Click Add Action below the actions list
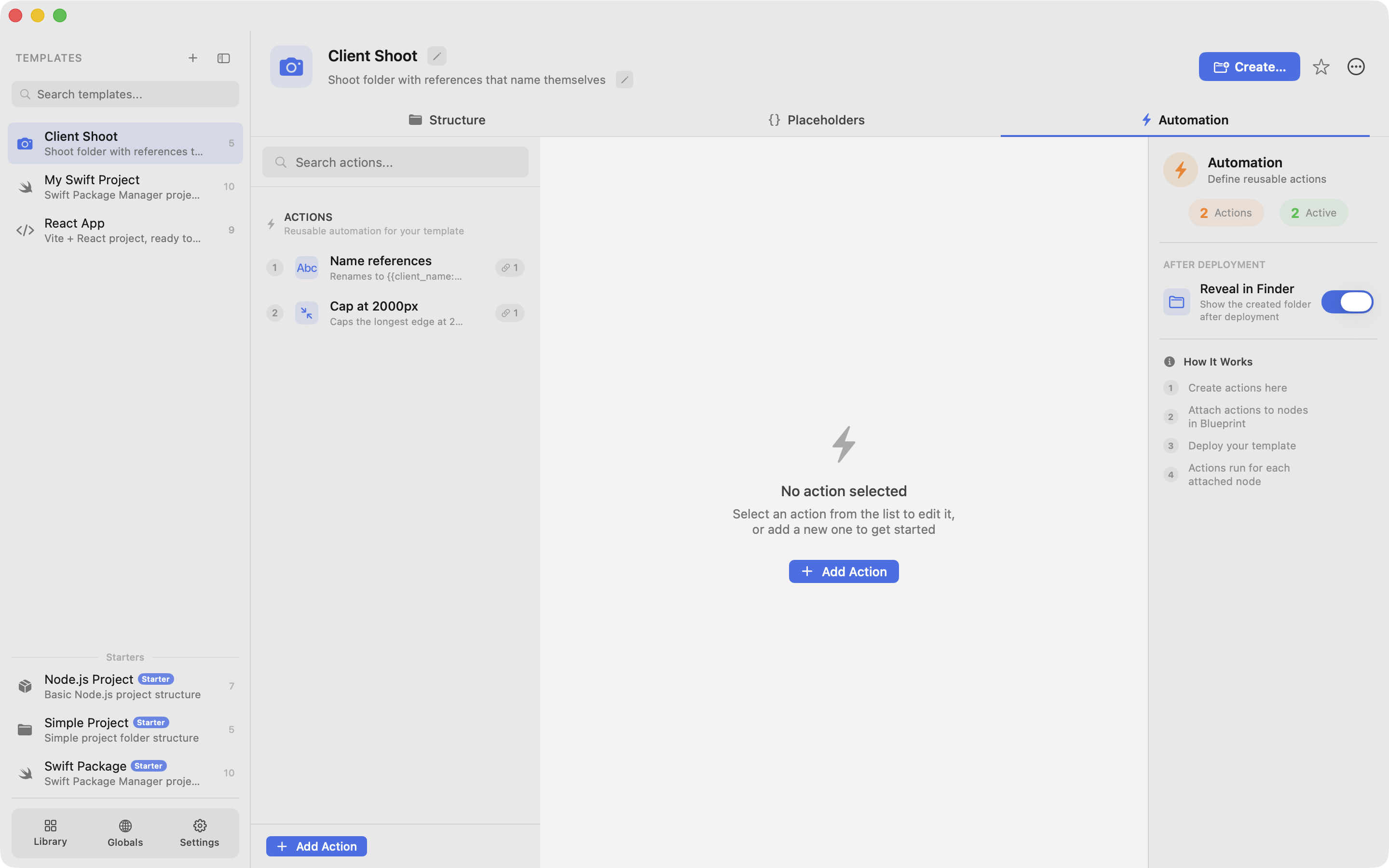The height and width of the screenshot is (868, 1389). pyautogui.click(x=316, y=846)
